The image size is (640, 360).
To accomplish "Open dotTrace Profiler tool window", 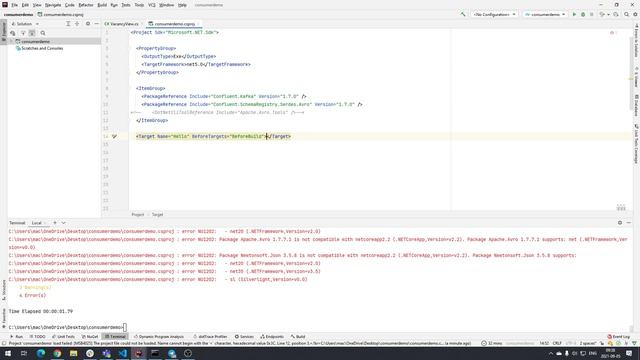I will pyautogui.click(x=210, y=337).
